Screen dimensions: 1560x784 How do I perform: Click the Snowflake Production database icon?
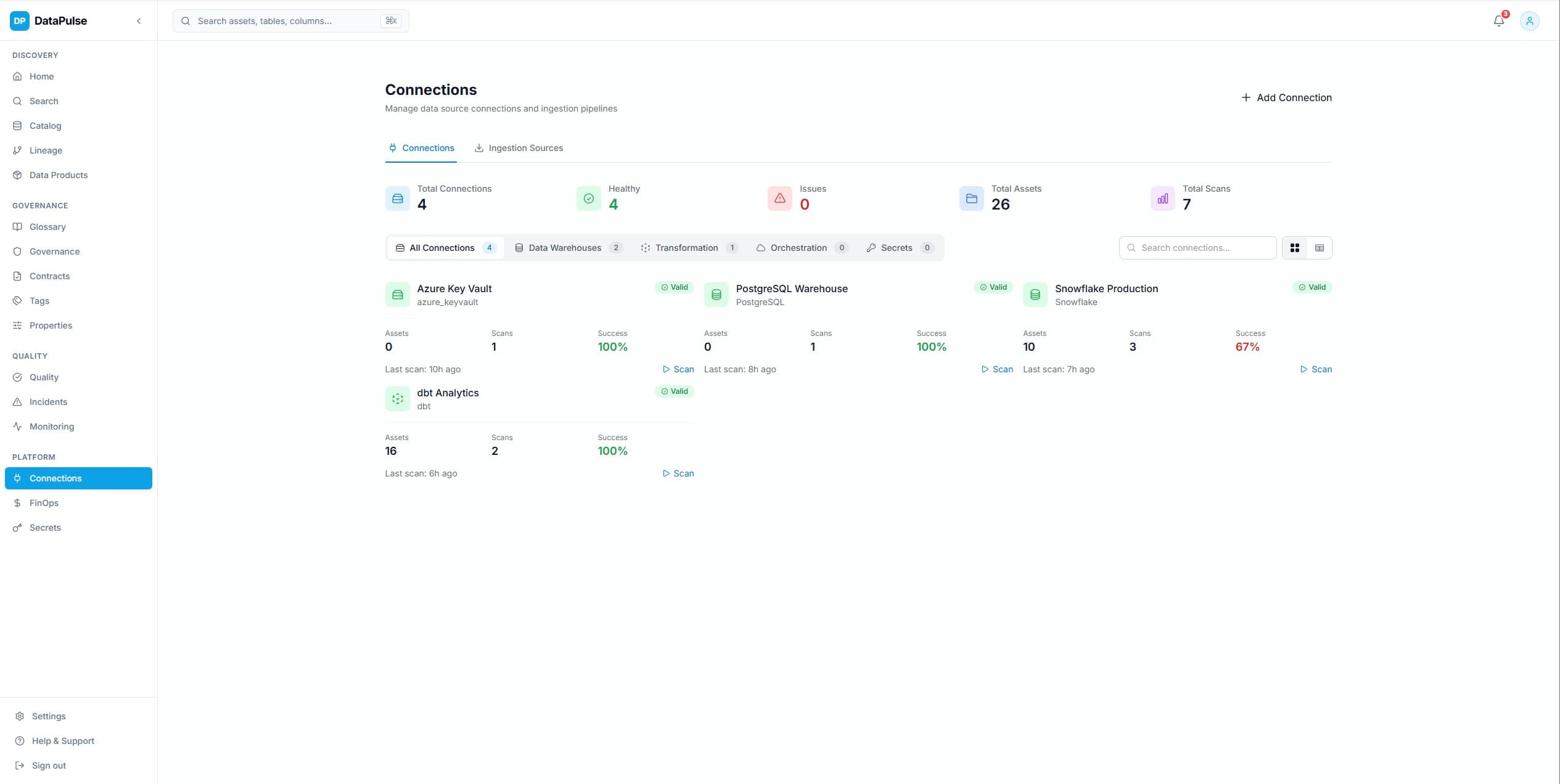pos(1035,295)
